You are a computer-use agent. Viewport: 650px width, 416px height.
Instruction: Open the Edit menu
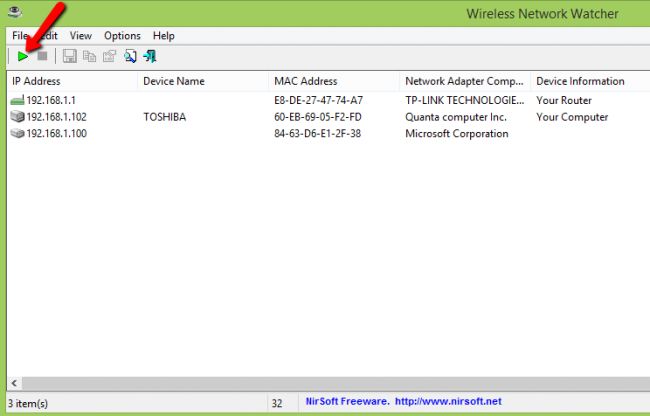[48, 36]
